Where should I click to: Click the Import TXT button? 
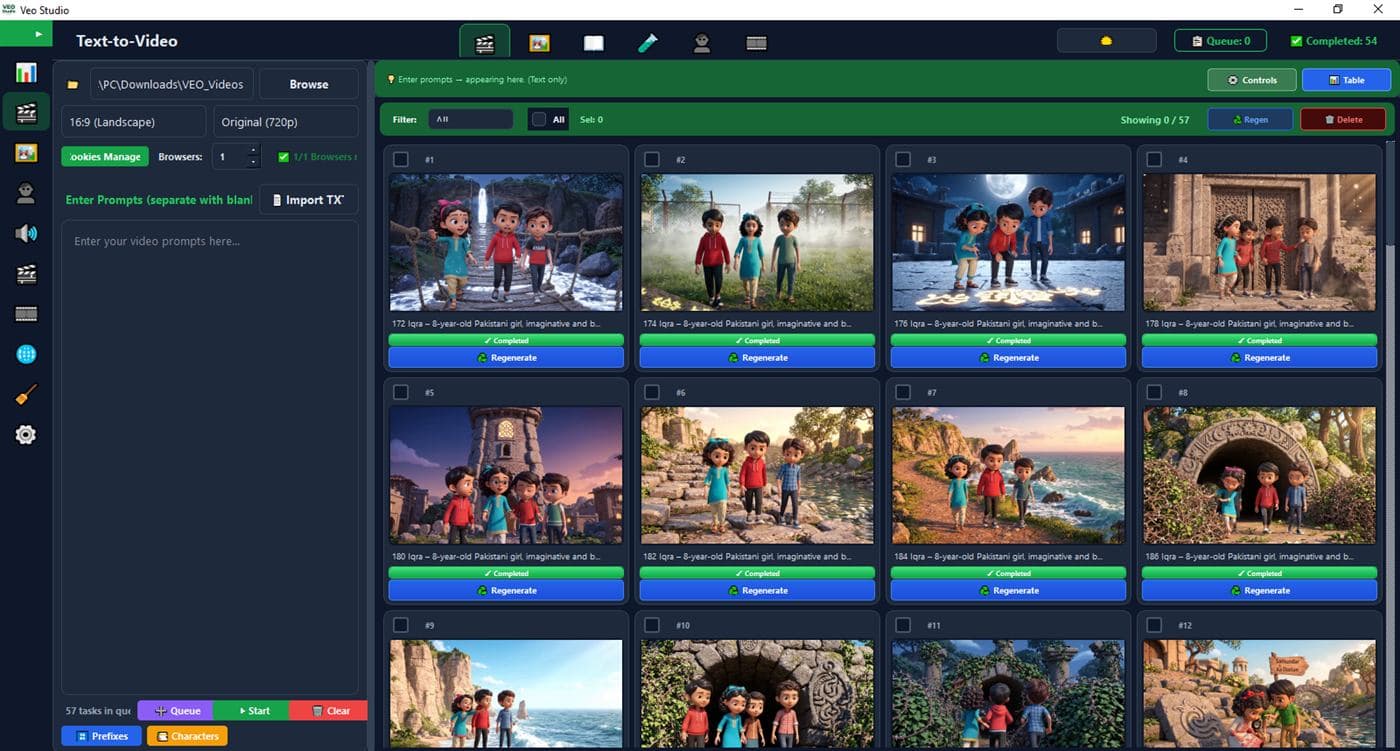pyautogui.click(x=308, y=200)
